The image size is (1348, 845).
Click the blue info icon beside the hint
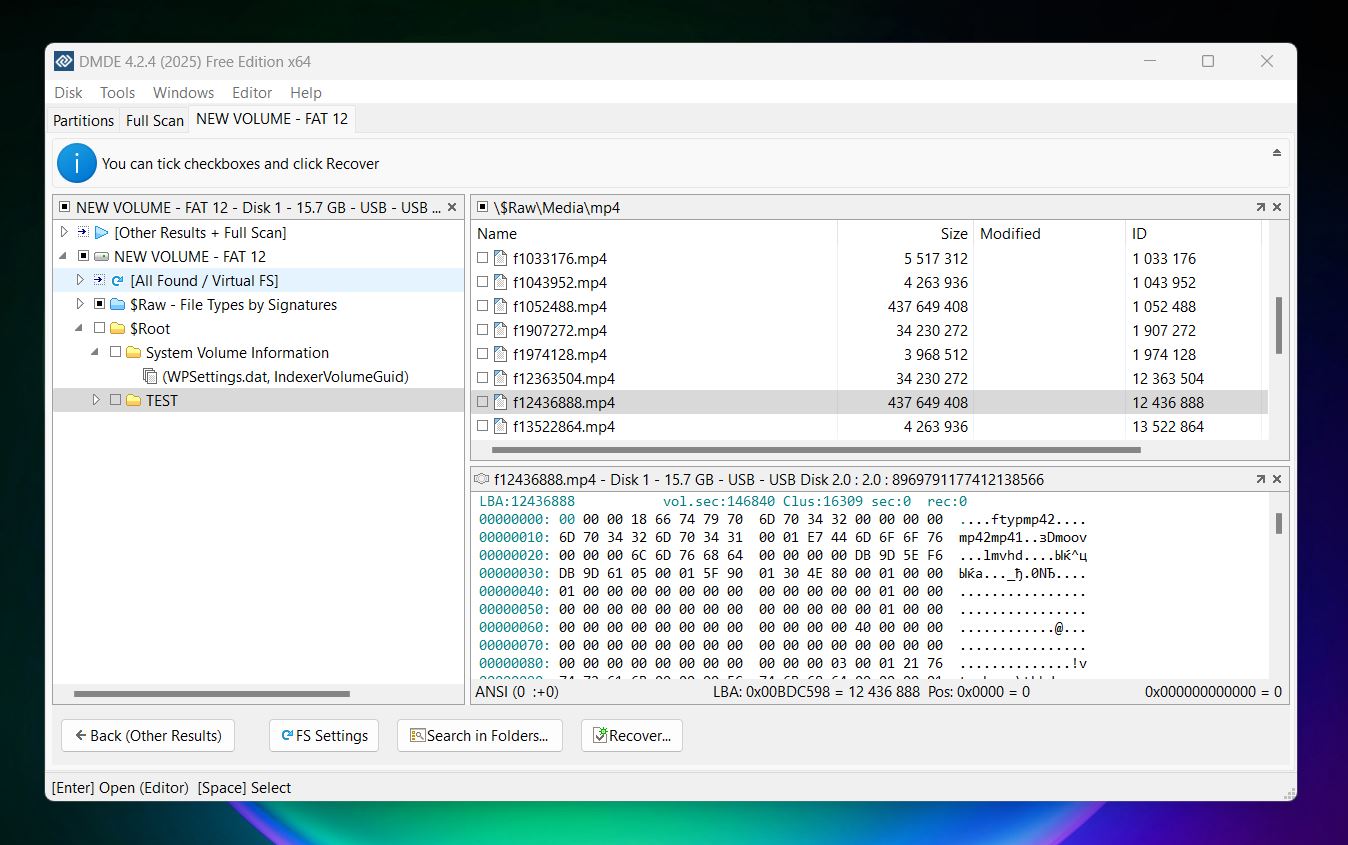pyautogui.click(x=77, y=163)
